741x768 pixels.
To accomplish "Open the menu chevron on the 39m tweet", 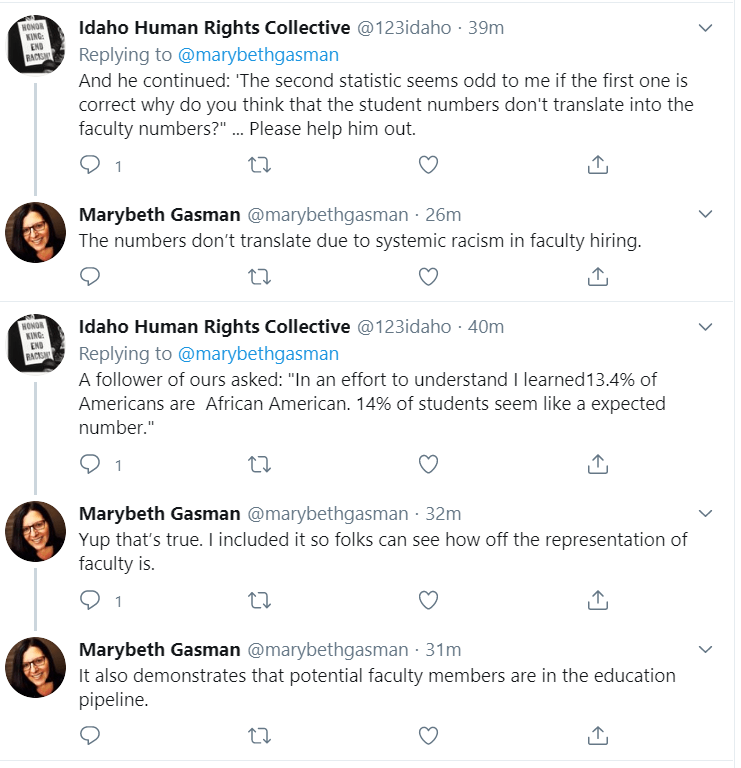I will (705, 28).
